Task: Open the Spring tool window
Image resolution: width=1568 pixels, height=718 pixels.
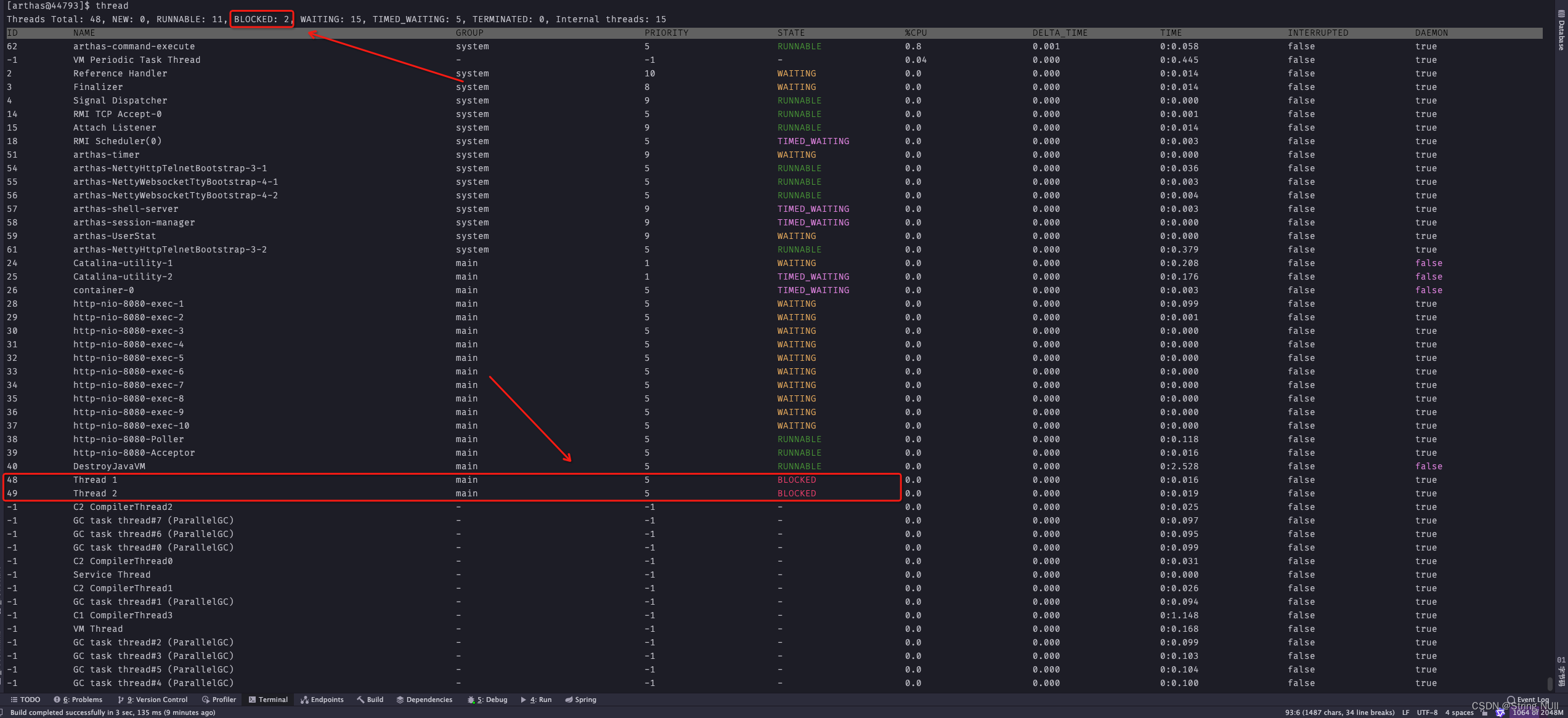Action: 581,700
